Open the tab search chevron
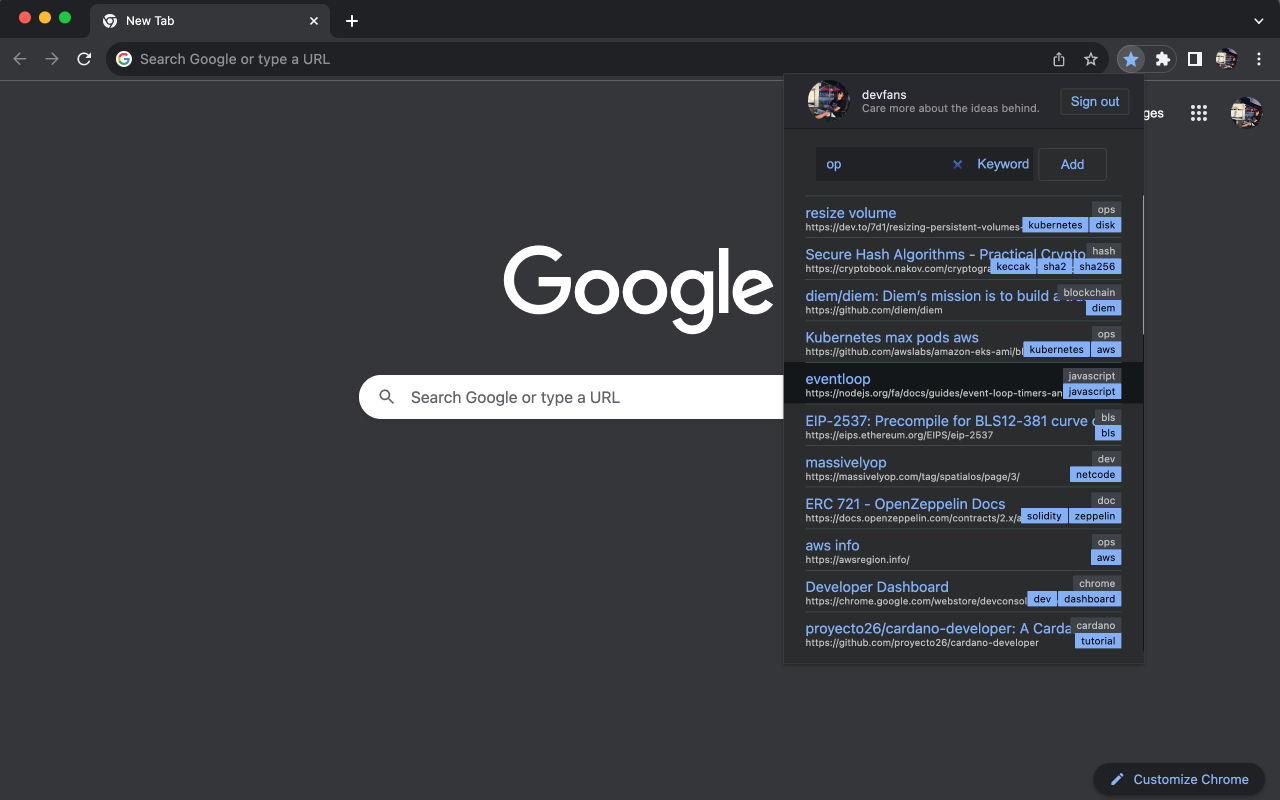 pyautogui.click(x=1259, y=21)
